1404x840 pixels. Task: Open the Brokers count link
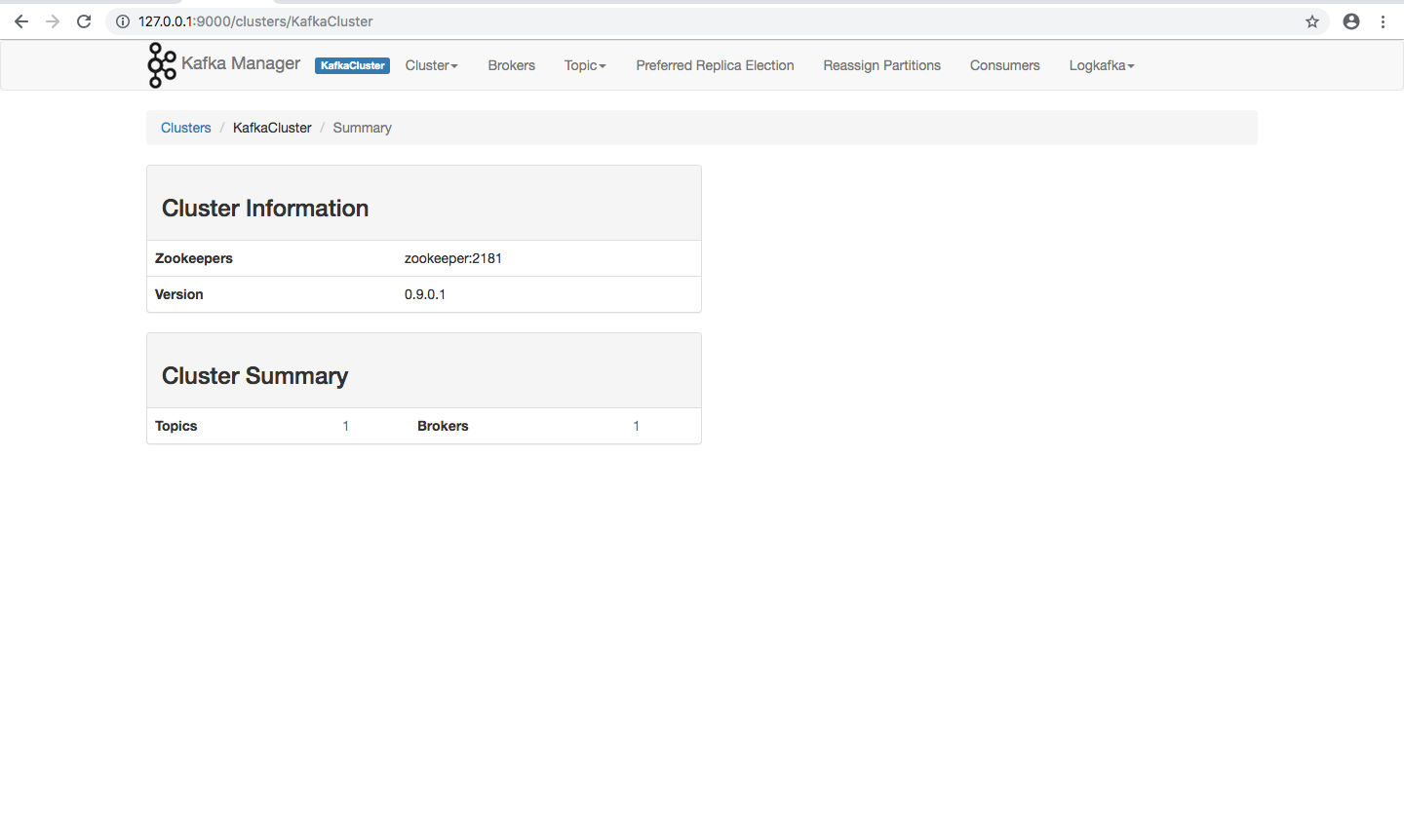click(x=636, y=426)
